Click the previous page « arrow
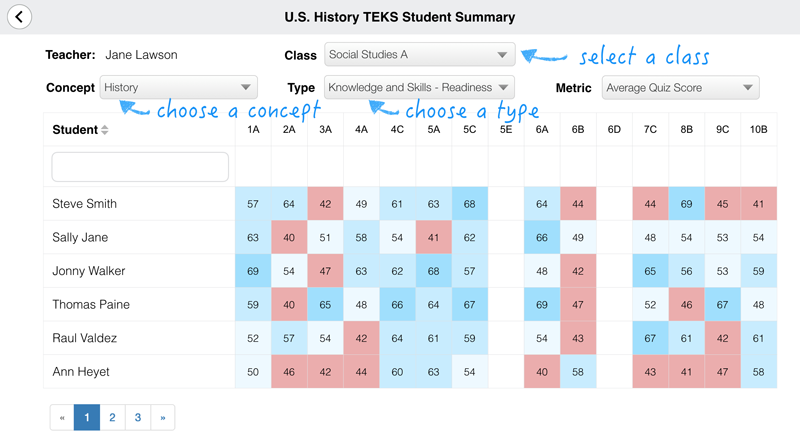Viewport: 800px width, 437px height. 62,418
